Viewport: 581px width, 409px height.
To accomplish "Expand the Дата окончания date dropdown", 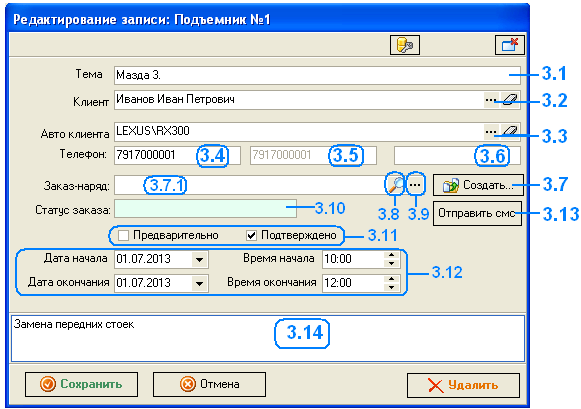I will (199, 283).
